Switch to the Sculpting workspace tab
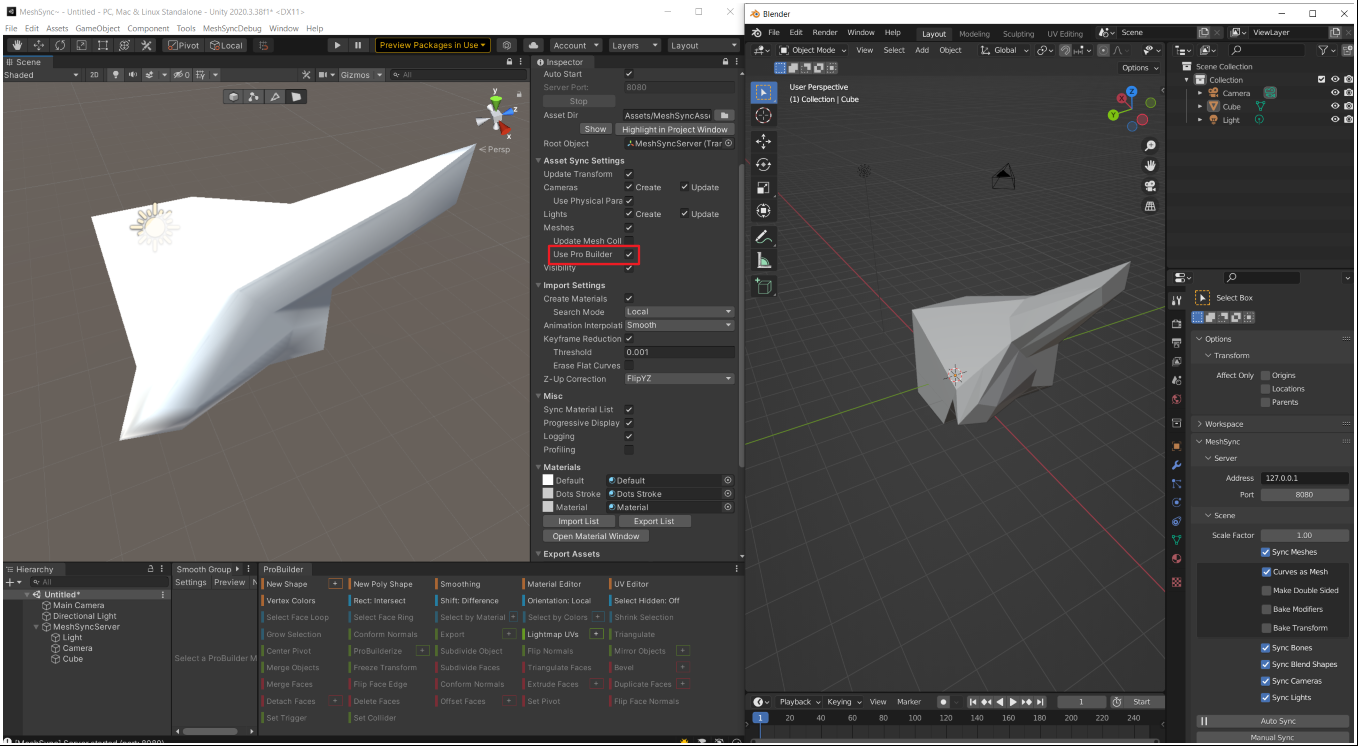Viewport: 1358px width, 746px height. 1018,33
